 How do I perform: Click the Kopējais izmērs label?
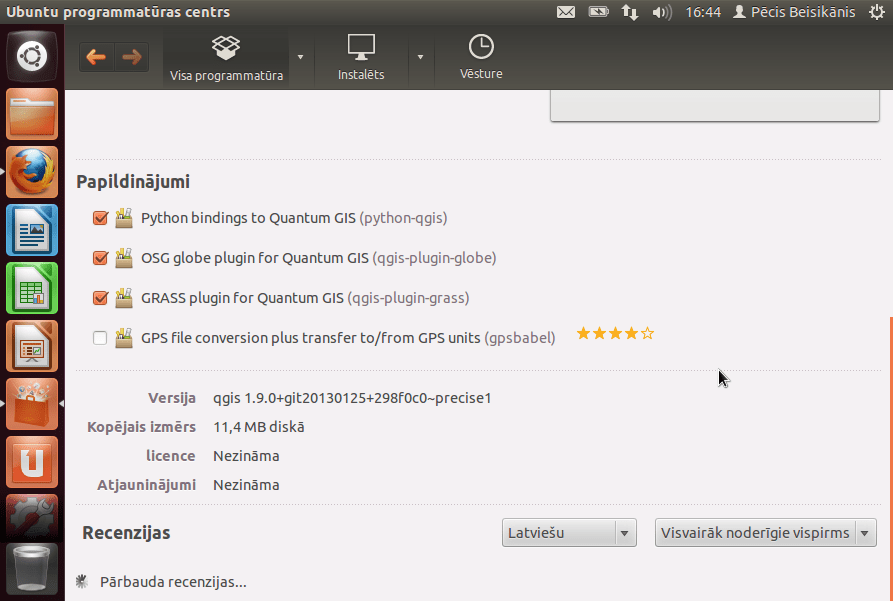click(141, 427)
